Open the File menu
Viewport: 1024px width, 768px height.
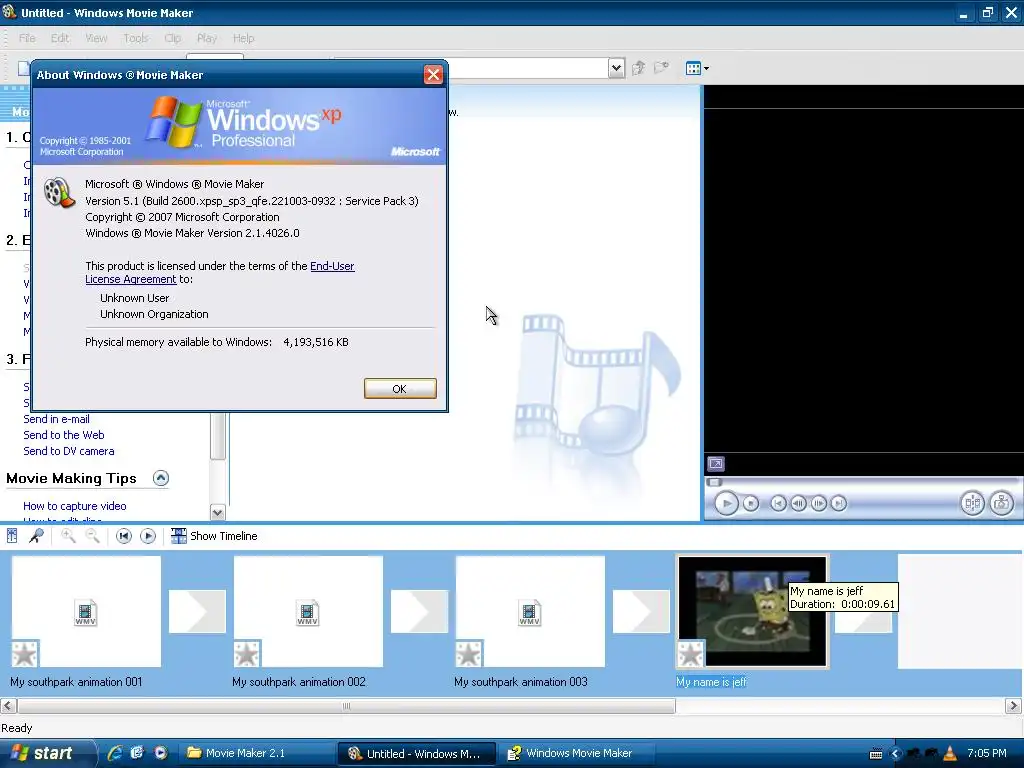point(27,38)
